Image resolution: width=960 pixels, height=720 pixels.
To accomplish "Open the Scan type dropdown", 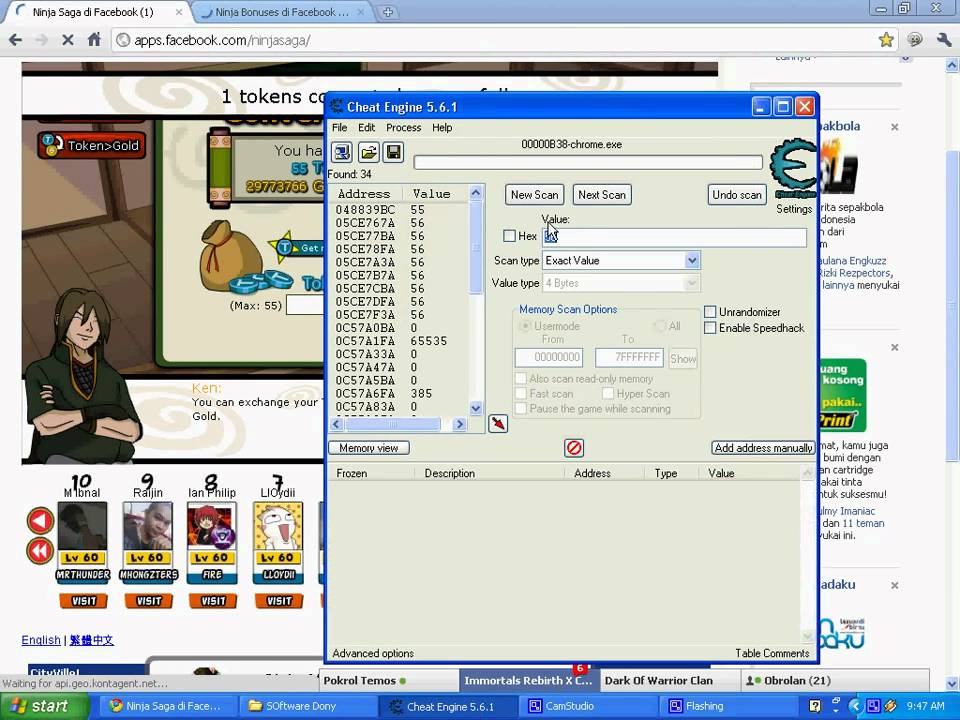I will (x=692, y=260).
